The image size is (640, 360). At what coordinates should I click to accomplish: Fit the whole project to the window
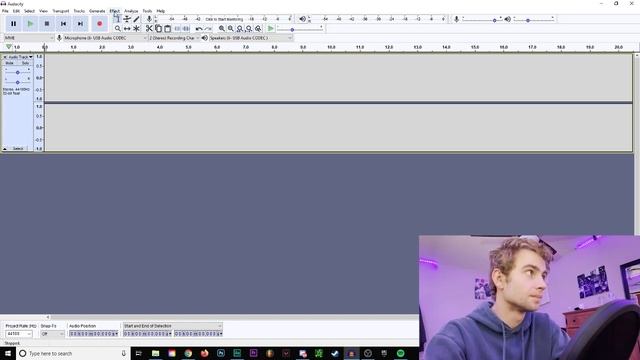pyautogui.click(x=249, y=29)
